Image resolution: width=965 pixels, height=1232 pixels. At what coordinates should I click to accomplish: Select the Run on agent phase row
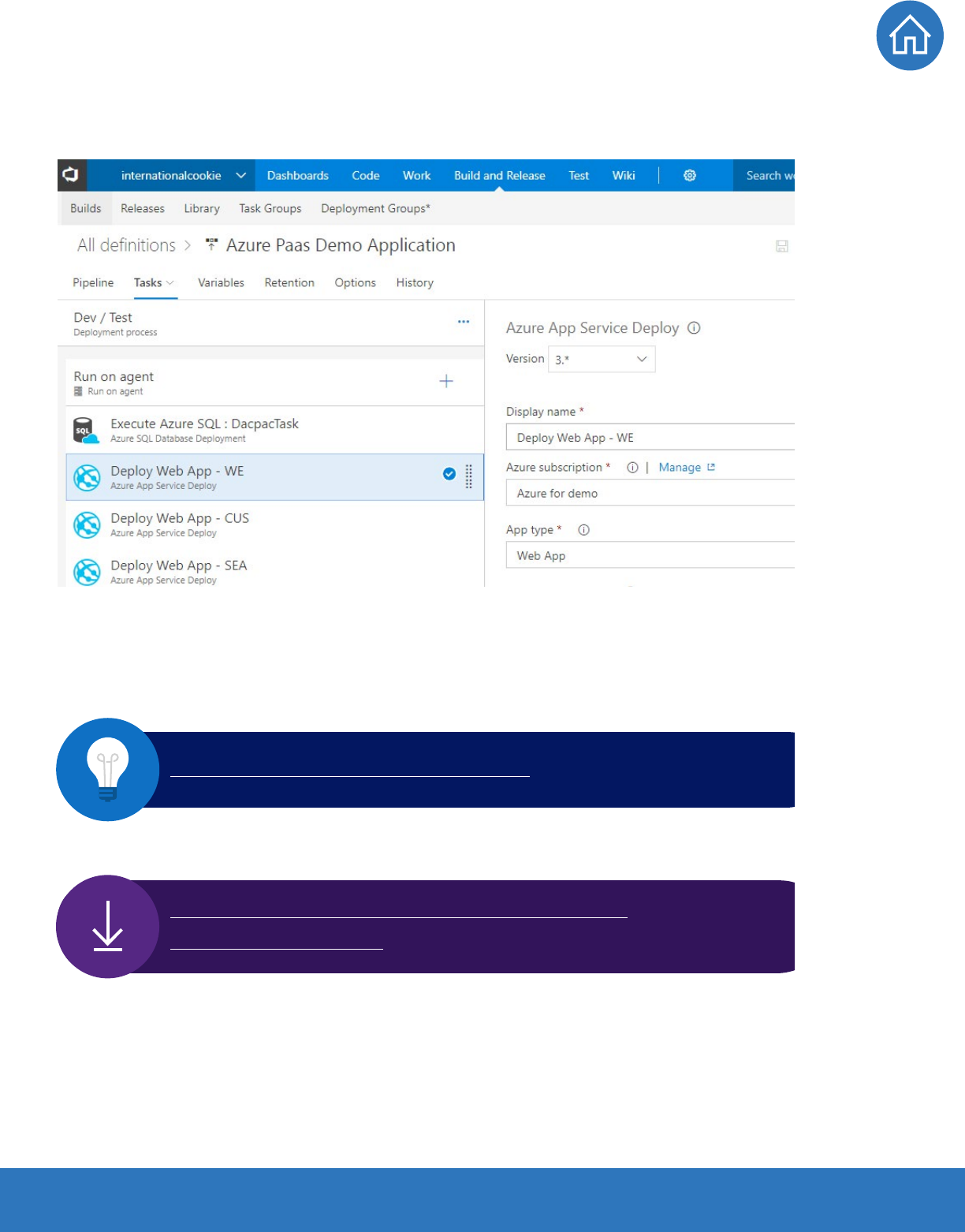click(274, 383)
